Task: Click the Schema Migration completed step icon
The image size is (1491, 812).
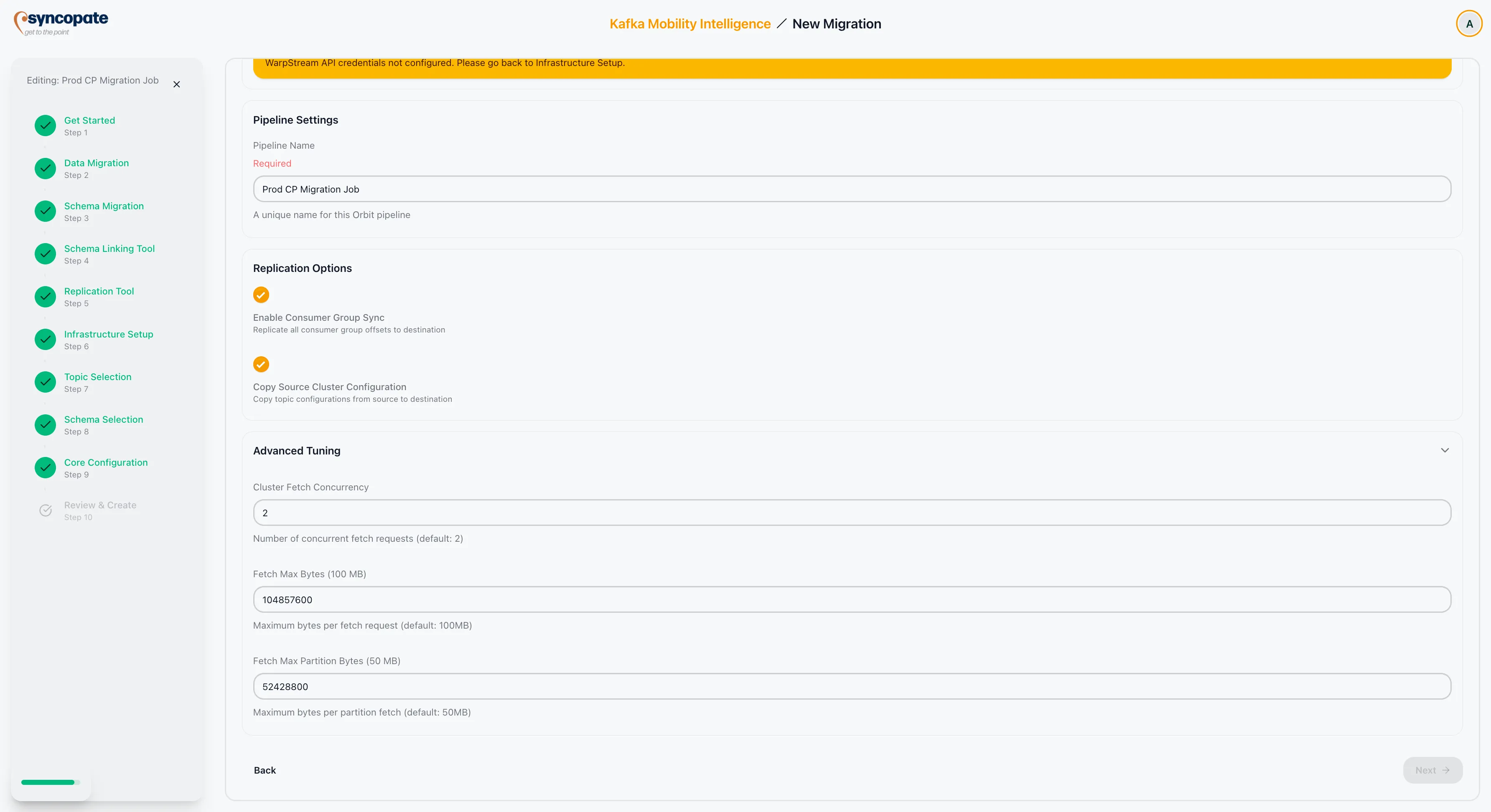Action: coord(45,211)
